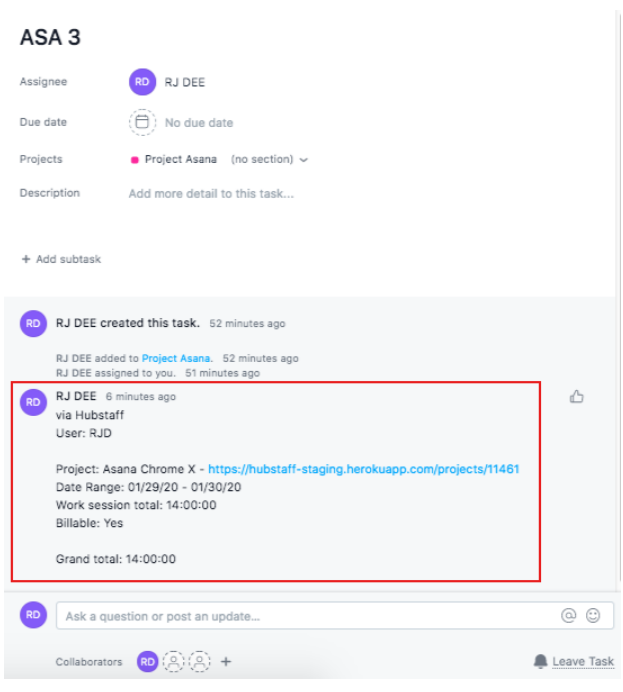Click the @ mention icon in comment box

coord(569,616)
